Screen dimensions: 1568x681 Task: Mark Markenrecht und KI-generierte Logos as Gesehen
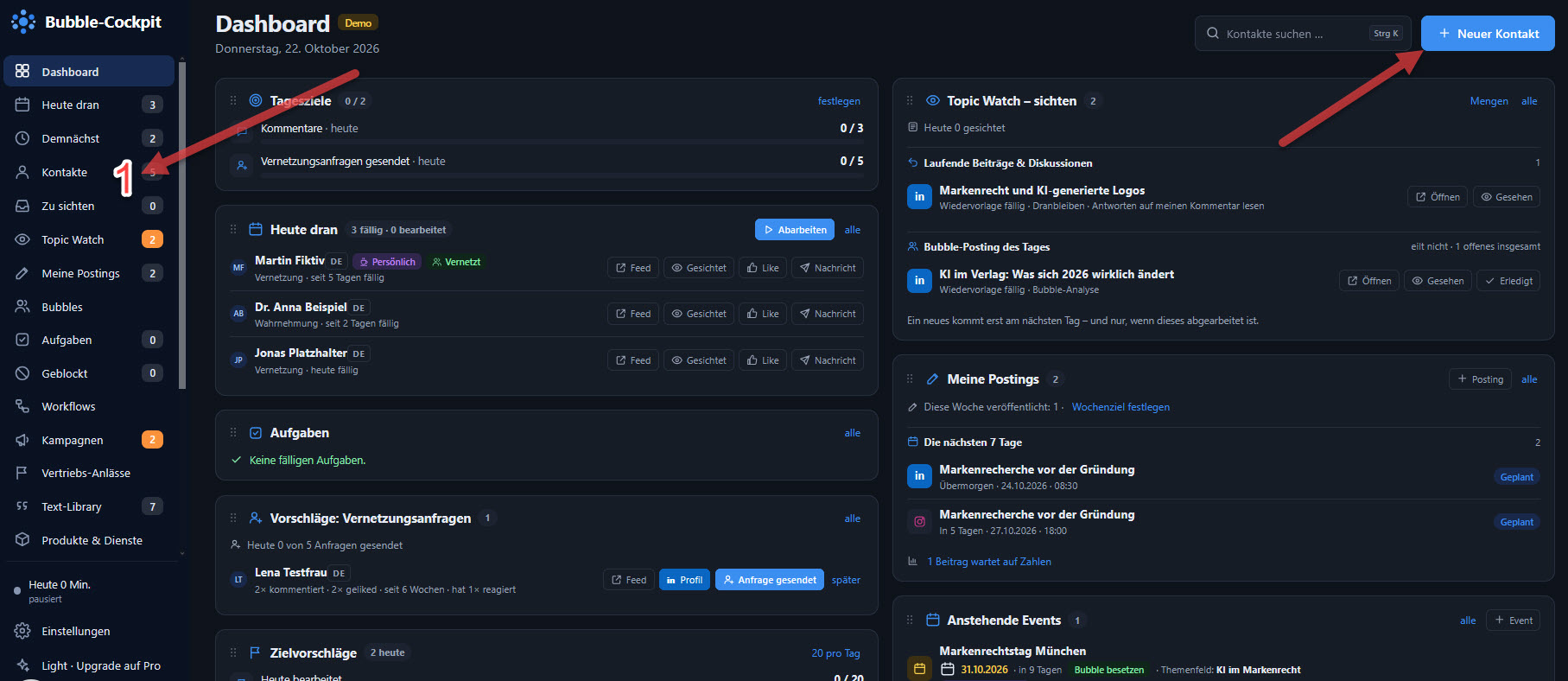[1507, 197]
